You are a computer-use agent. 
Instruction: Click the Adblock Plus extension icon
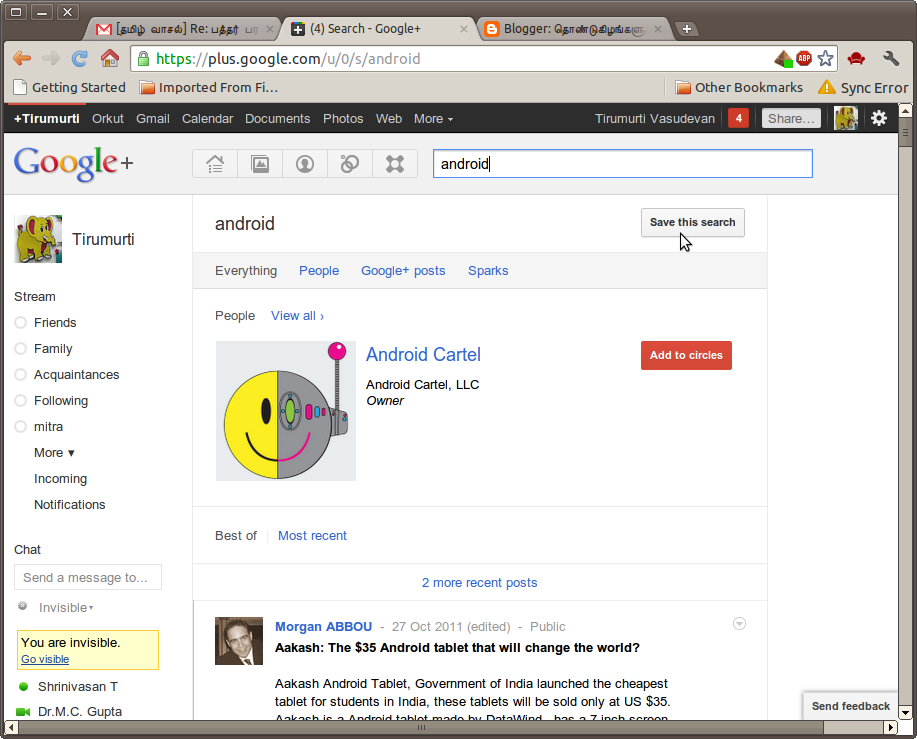point(804,58)
